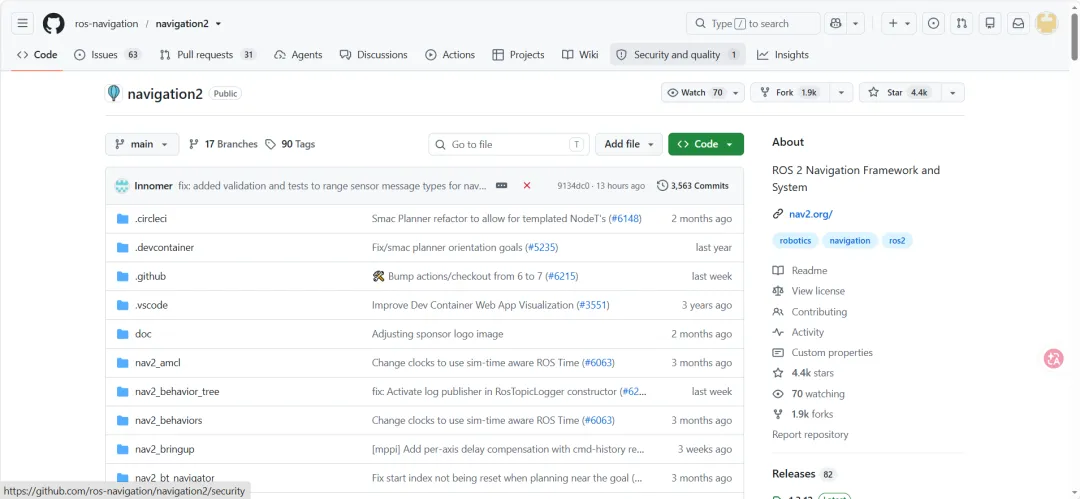
Task: Open the Add file dropdown
Action: tap(629, 144)
